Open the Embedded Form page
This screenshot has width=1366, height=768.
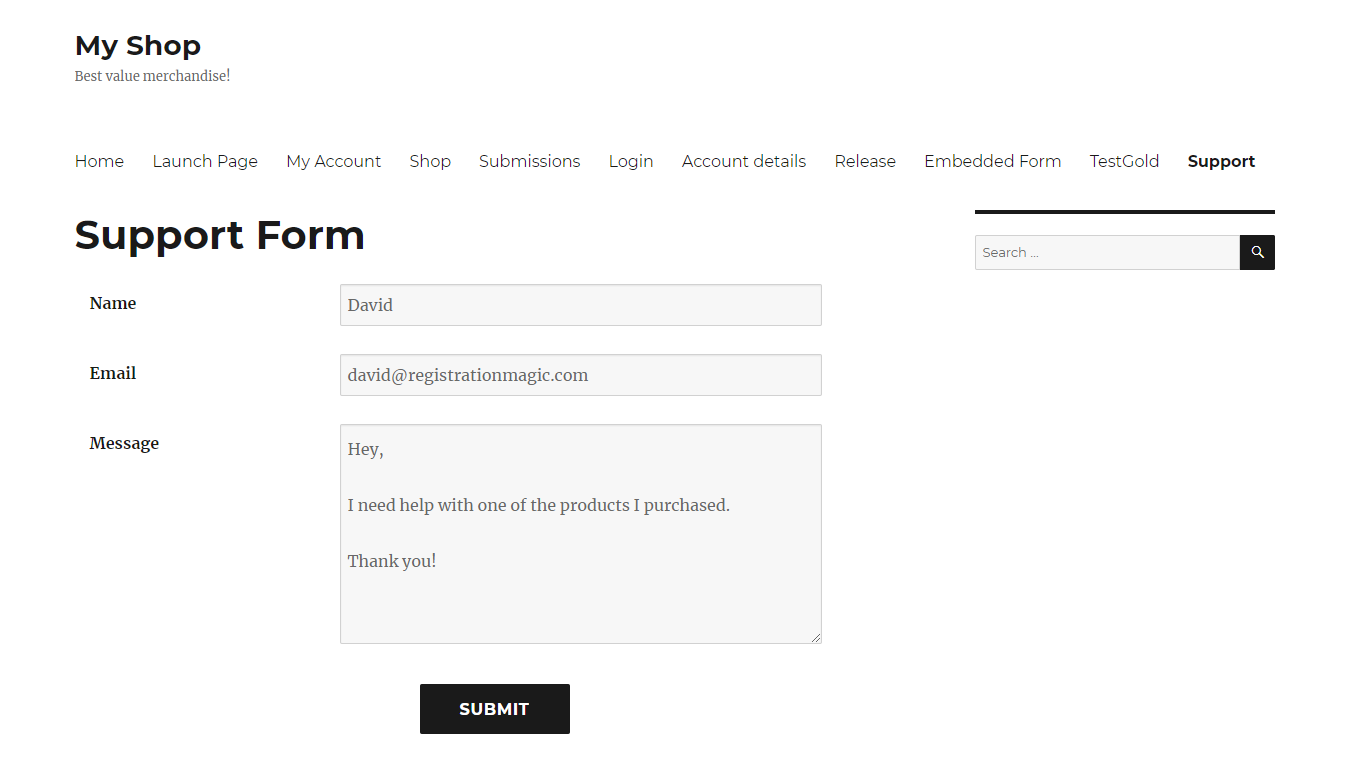[x=992, y=161]
